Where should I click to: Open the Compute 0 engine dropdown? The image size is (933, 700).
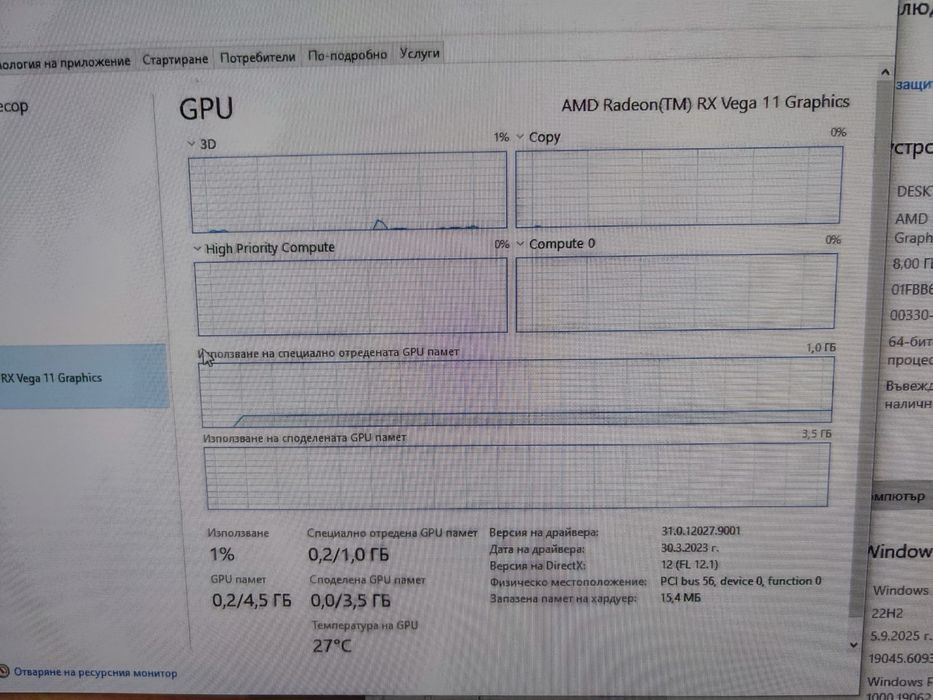[x=520, y=243]
